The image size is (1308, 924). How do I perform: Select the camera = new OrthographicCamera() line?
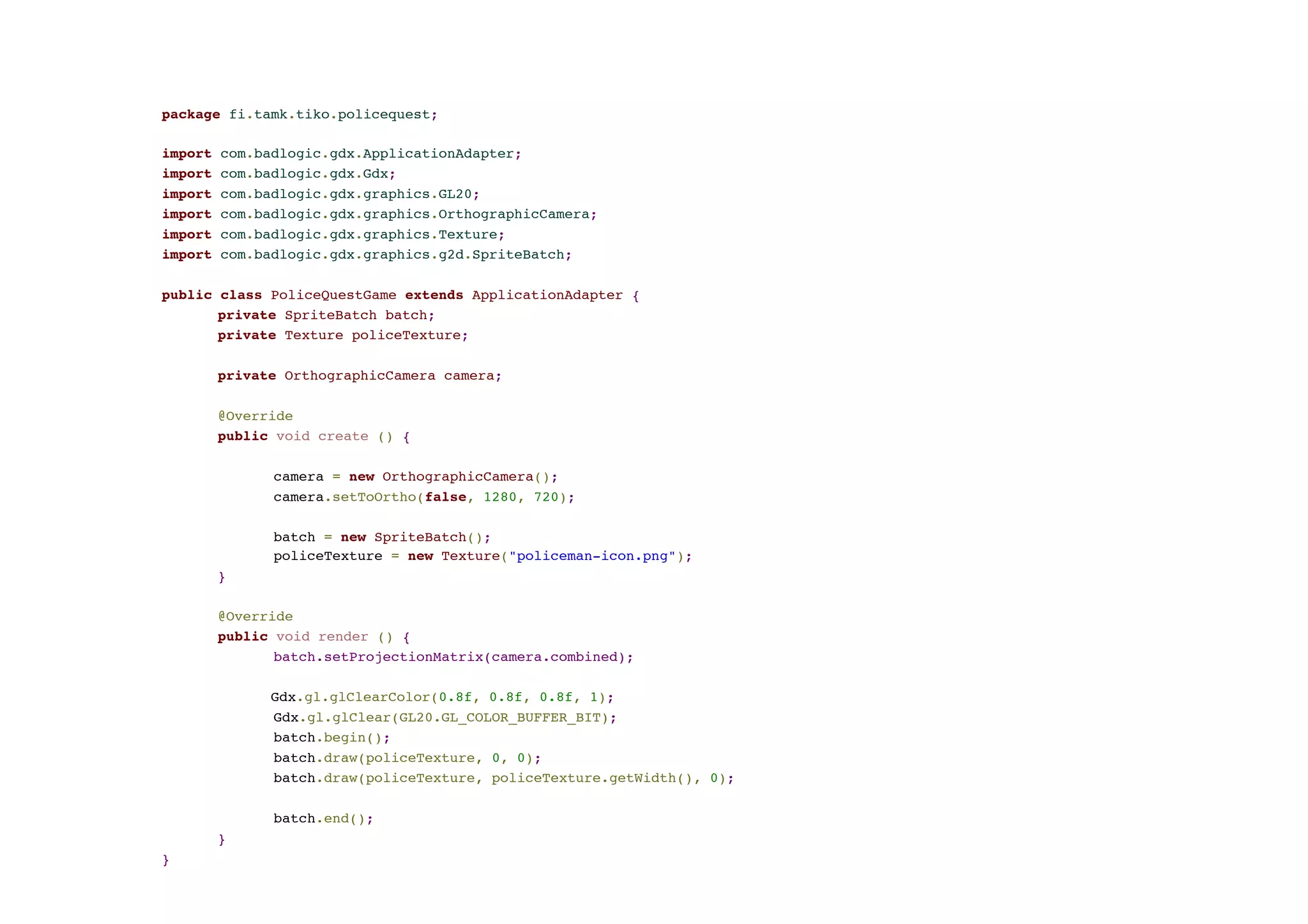tap(416, 476)
